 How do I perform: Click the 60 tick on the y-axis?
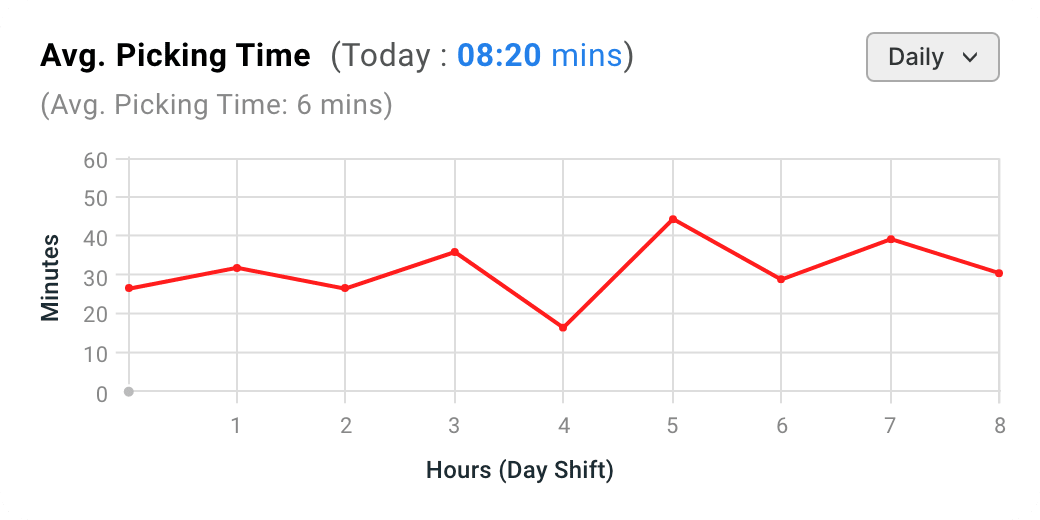[x=96, y=161]
